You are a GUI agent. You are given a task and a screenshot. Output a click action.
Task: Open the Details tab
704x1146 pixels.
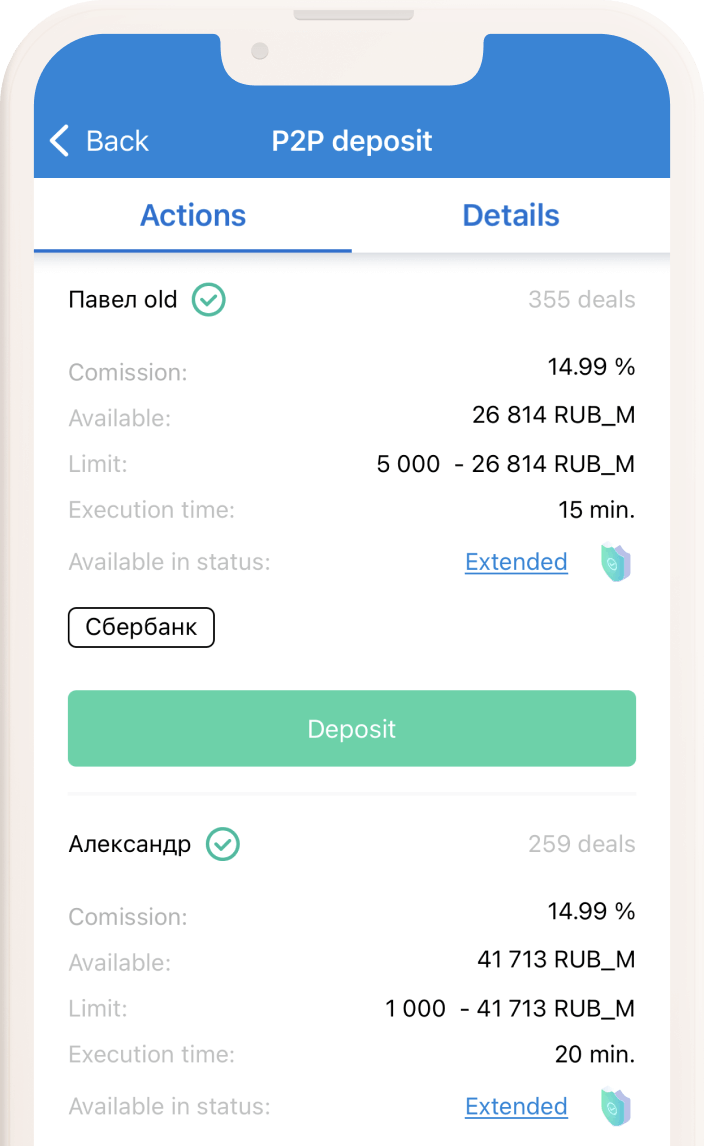click(511, 215)
